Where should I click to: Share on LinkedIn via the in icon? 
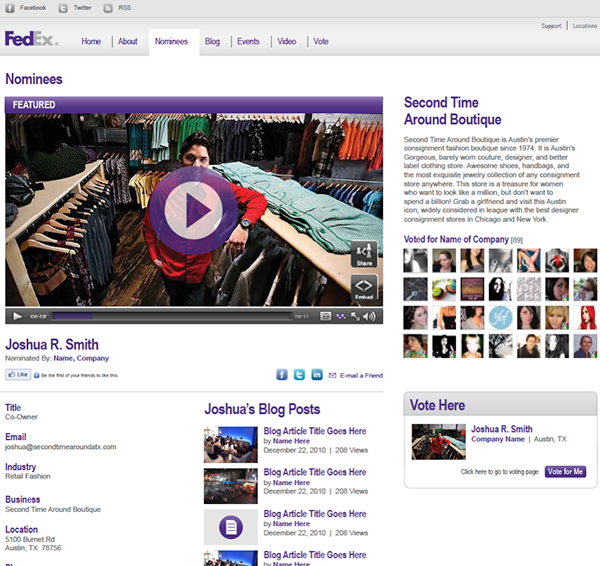coord(317,375)
